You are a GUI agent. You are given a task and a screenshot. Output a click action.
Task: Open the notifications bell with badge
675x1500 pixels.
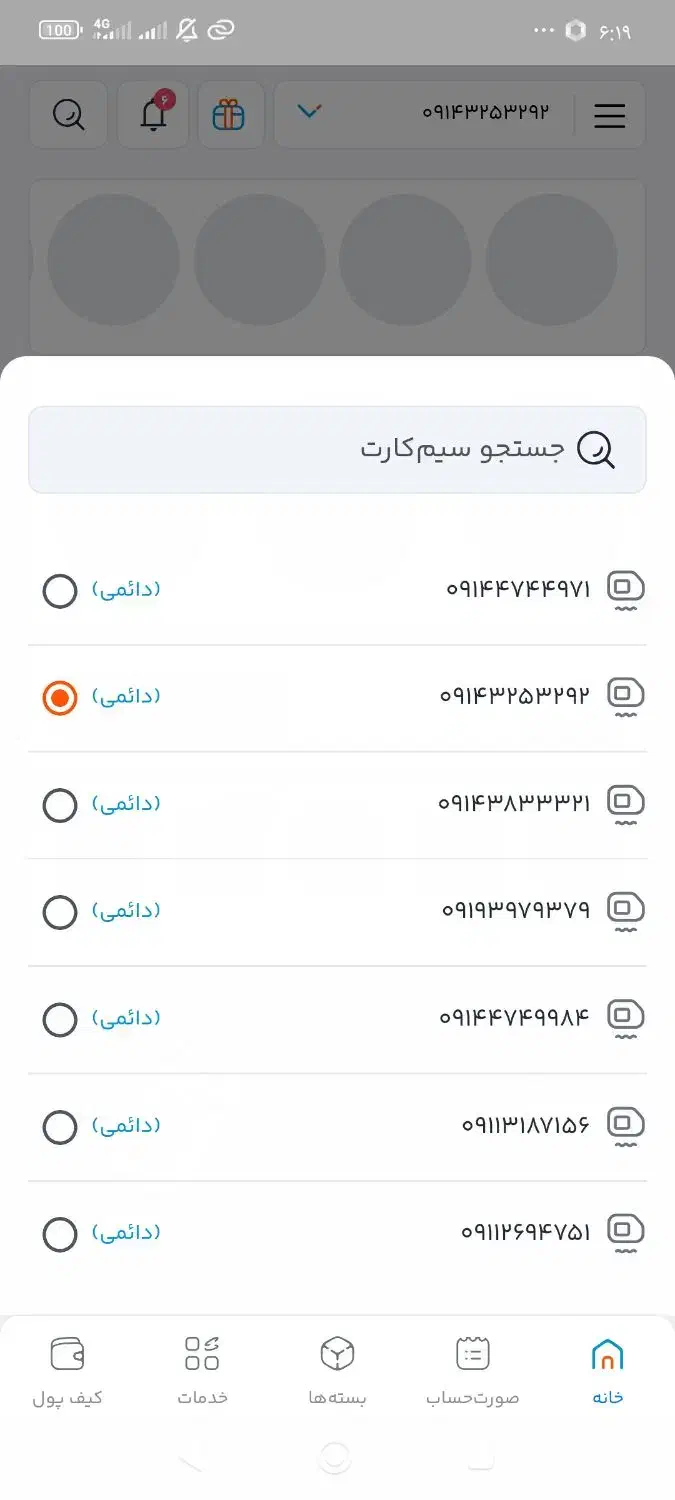(152, 113)
